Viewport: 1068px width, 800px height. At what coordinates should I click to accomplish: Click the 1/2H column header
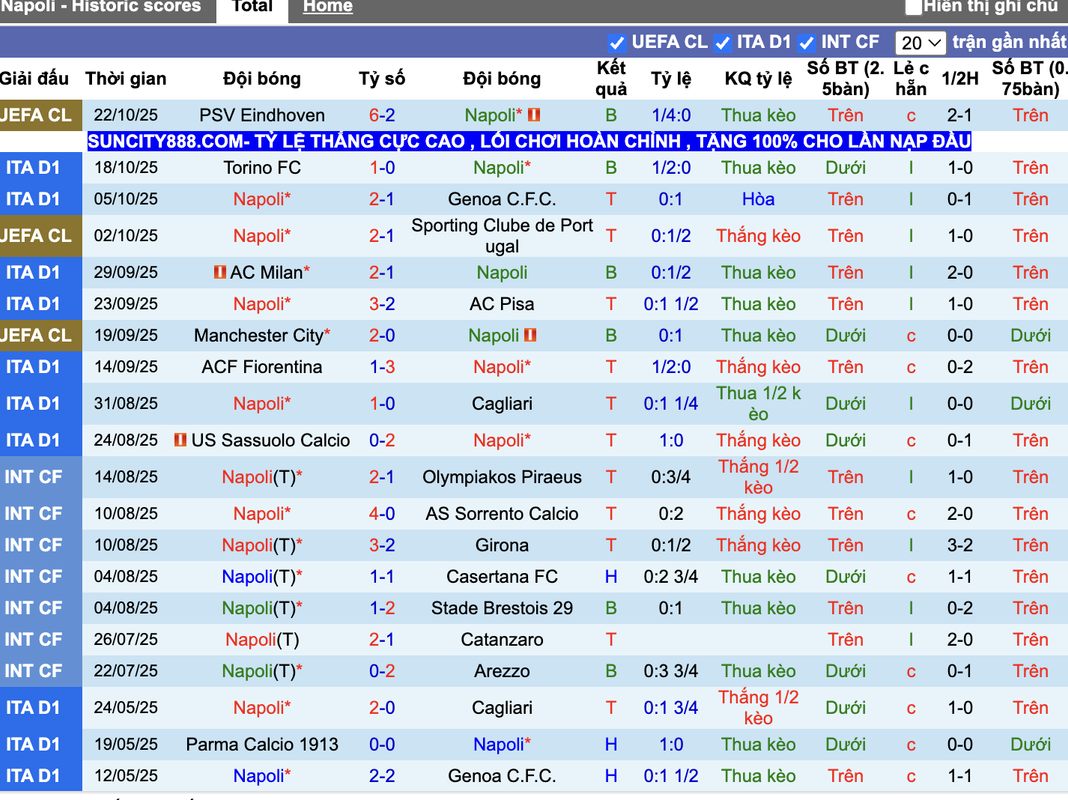coord(960,79)
